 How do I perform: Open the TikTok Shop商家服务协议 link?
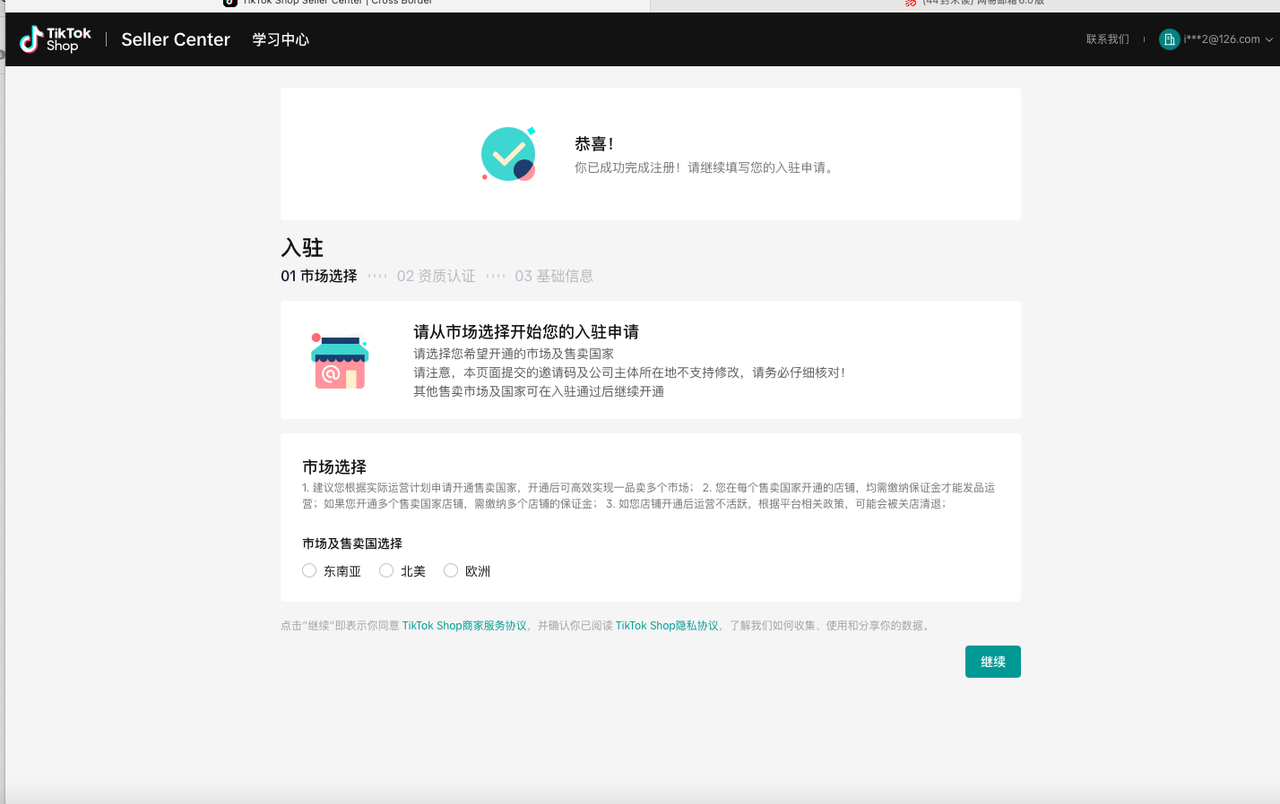[464, 626]
